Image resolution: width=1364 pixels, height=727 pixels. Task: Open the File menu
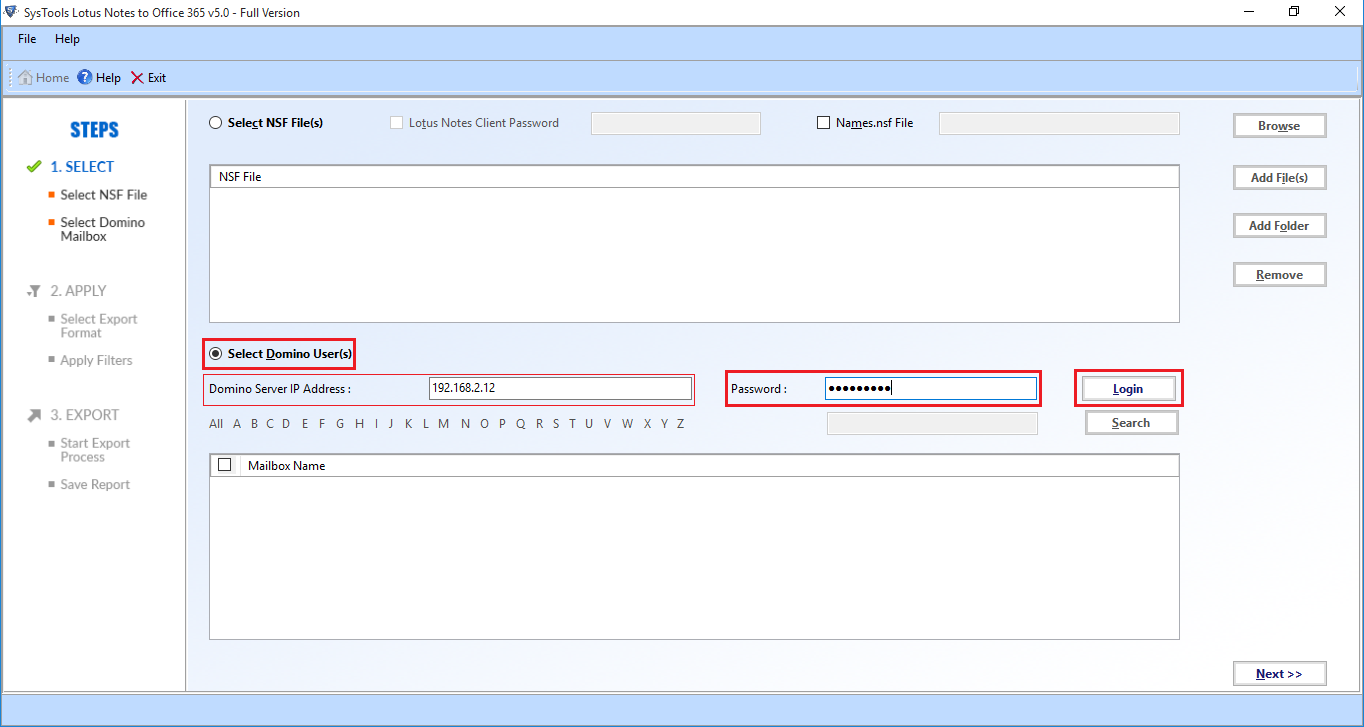(x=27, y=39)
